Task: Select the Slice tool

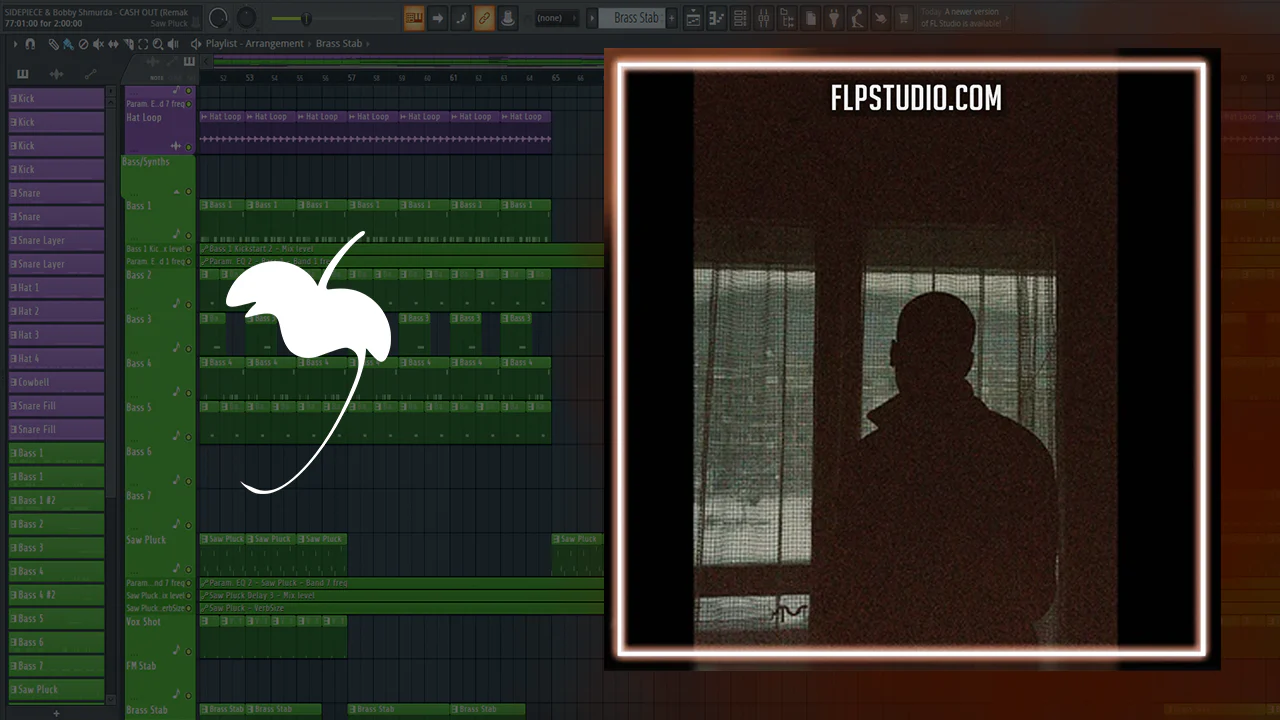Action: pos(128,44)
